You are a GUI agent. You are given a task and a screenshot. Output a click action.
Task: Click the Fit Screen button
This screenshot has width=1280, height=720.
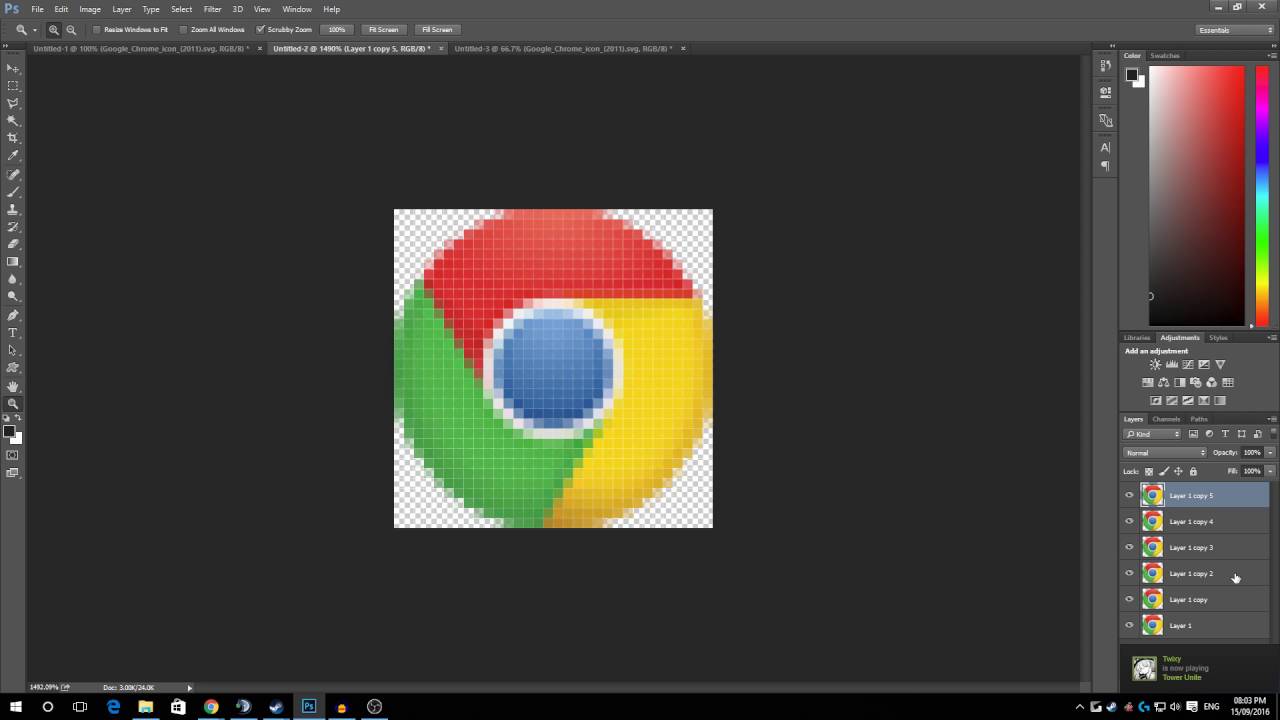point(383,30)
